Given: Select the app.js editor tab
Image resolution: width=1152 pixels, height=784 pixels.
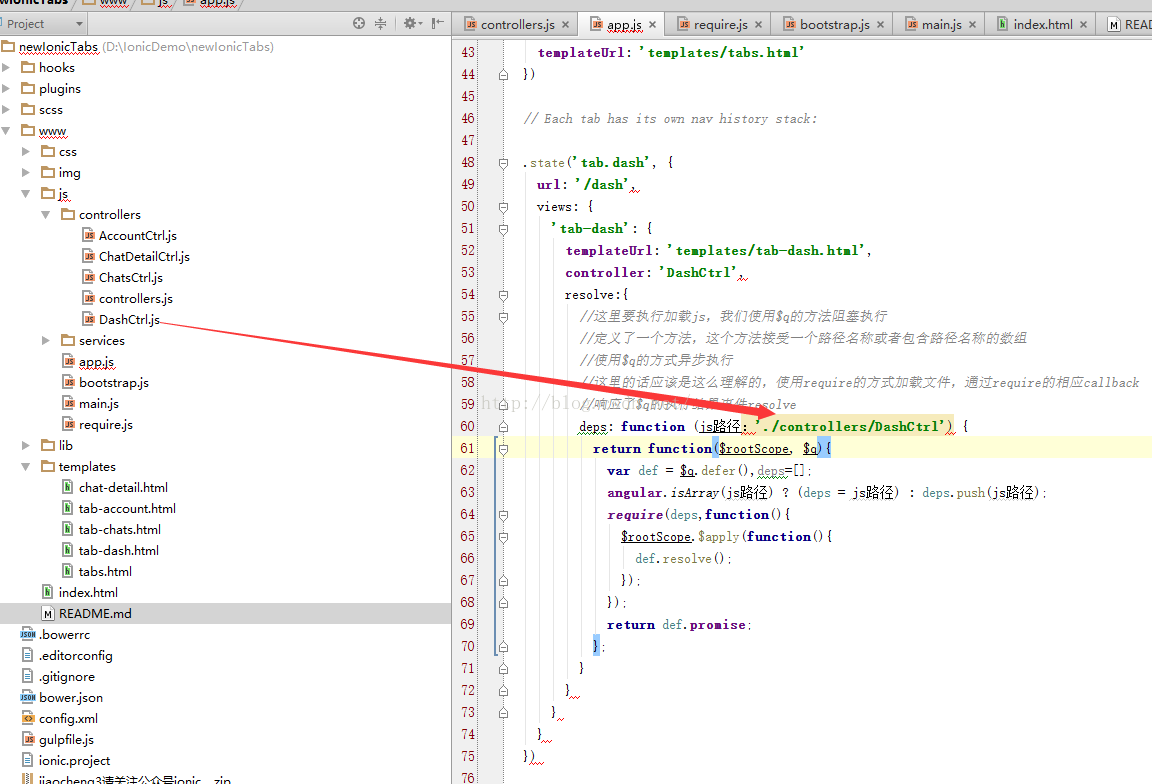Looking at the screenshot, I should [x=624, y=24].
